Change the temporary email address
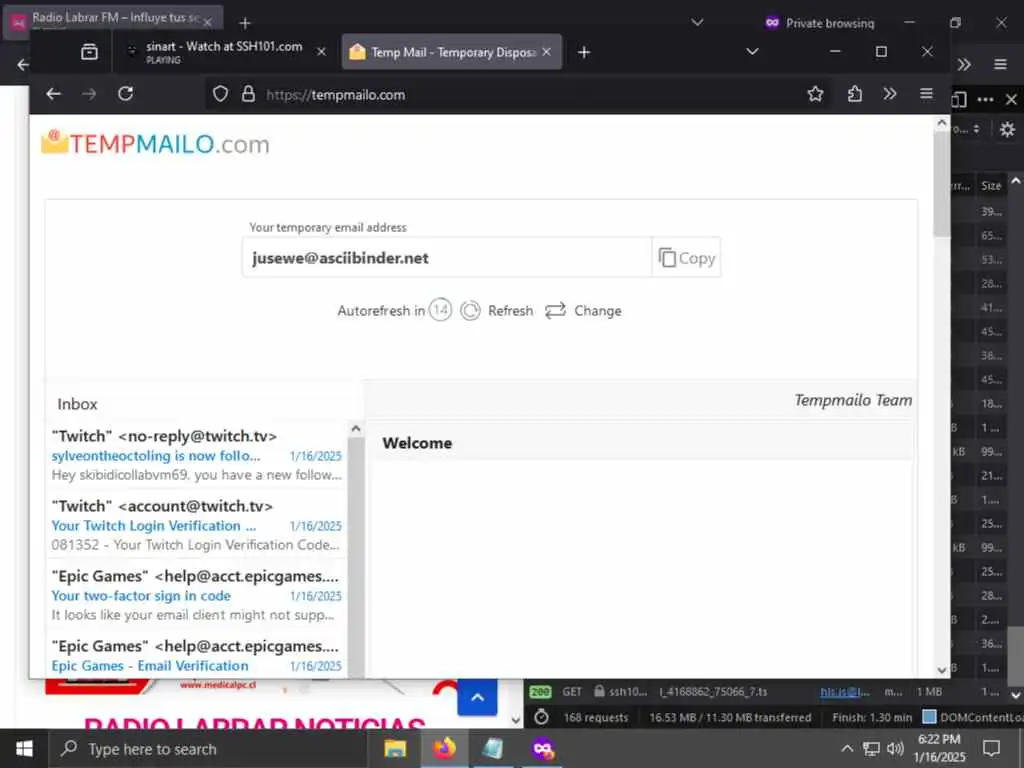The width and height of the screenshot is (1024, 768). point(583,311)
